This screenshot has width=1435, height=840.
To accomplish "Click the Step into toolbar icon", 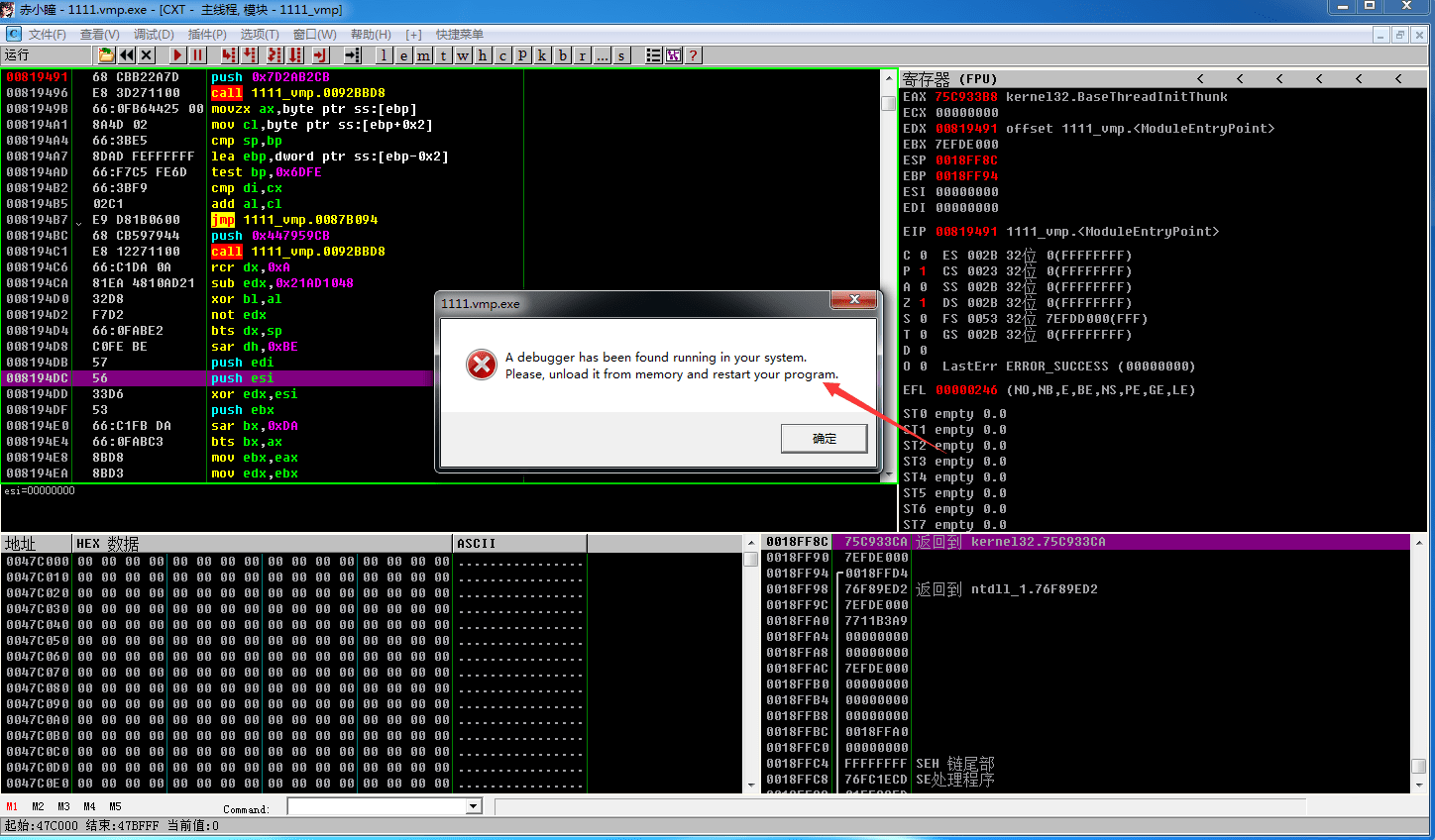I will click(x=230, y=55).
